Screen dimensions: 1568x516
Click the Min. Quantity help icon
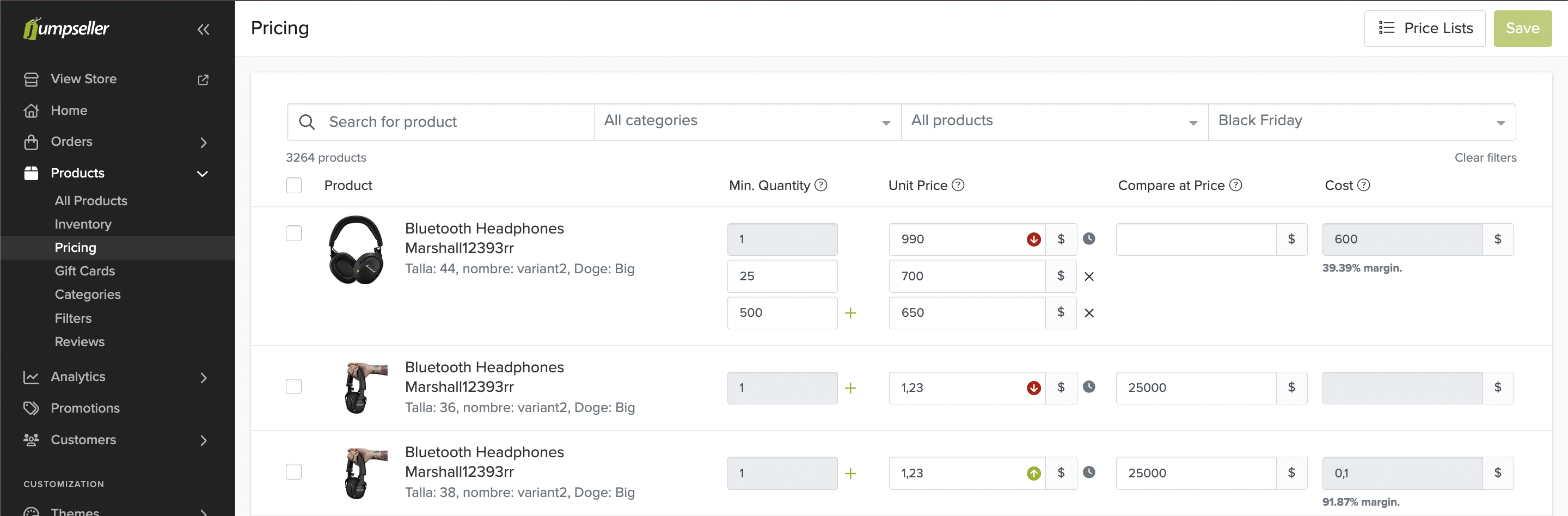click(820, 185)
